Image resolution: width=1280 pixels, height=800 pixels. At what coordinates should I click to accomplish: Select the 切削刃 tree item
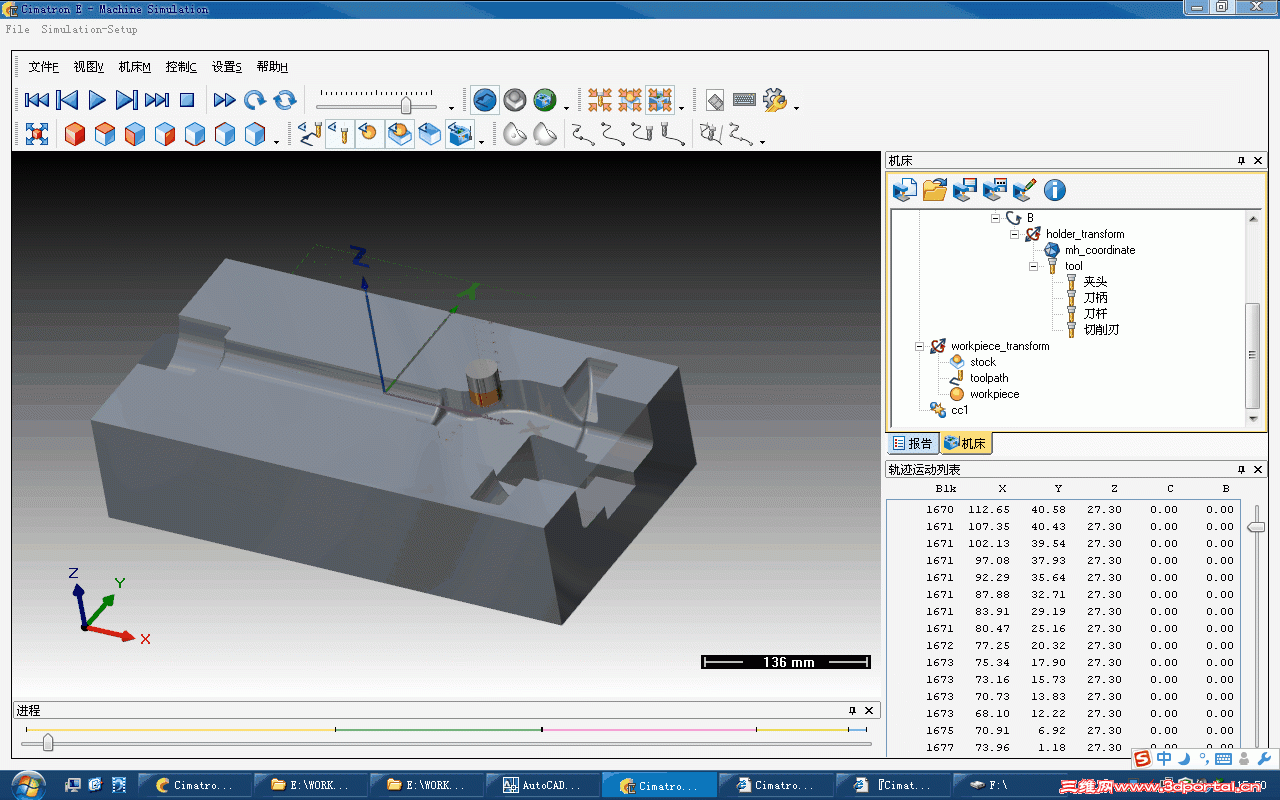click(x=1101, y=330)
